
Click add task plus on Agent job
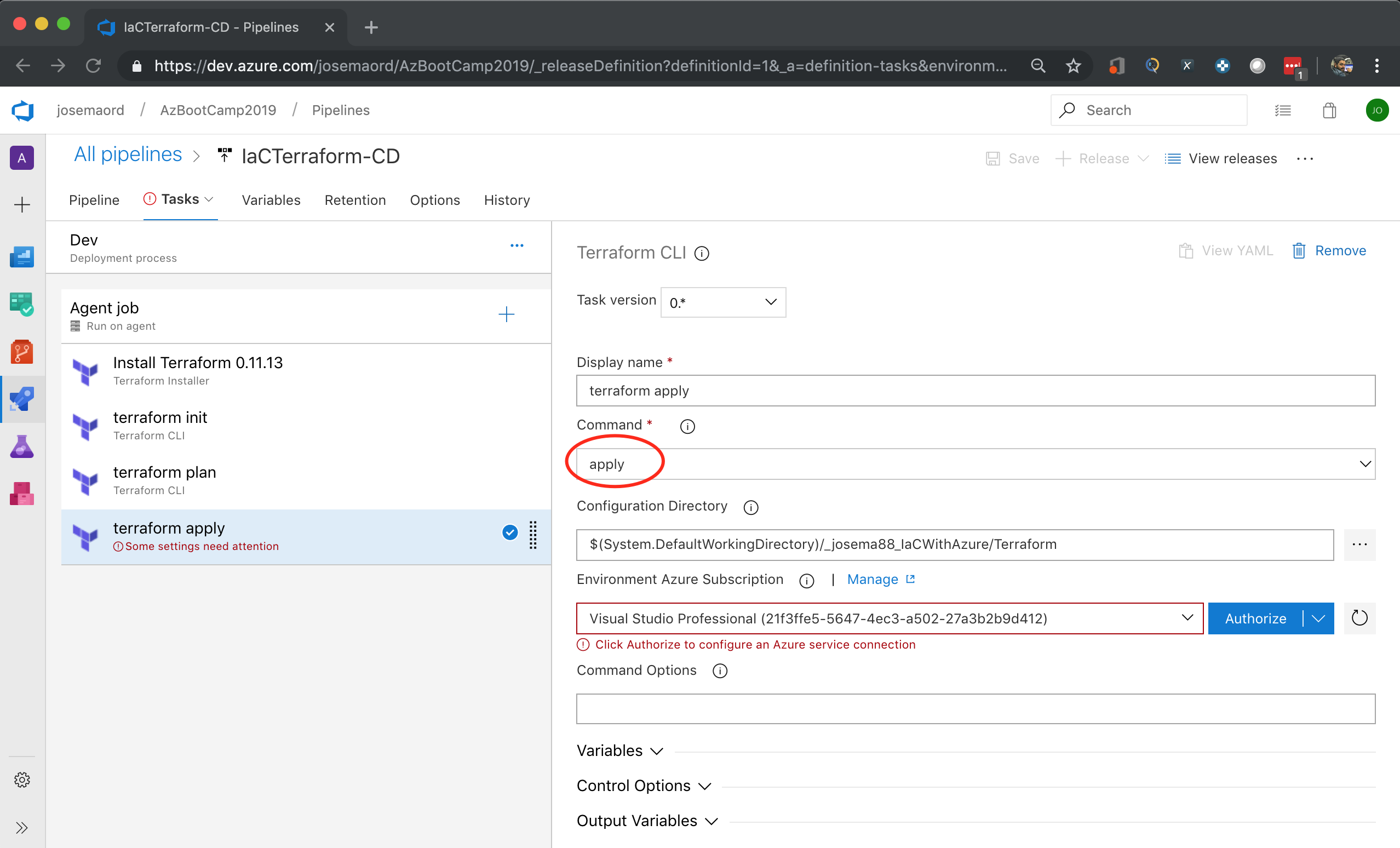[506, 314]
